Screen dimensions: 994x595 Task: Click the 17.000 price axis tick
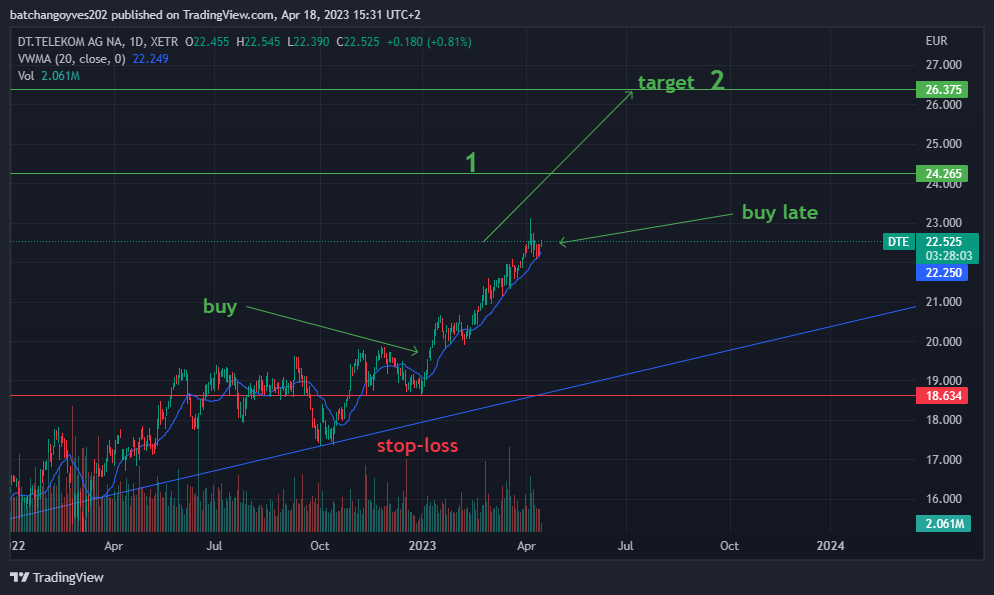[943, 459]
